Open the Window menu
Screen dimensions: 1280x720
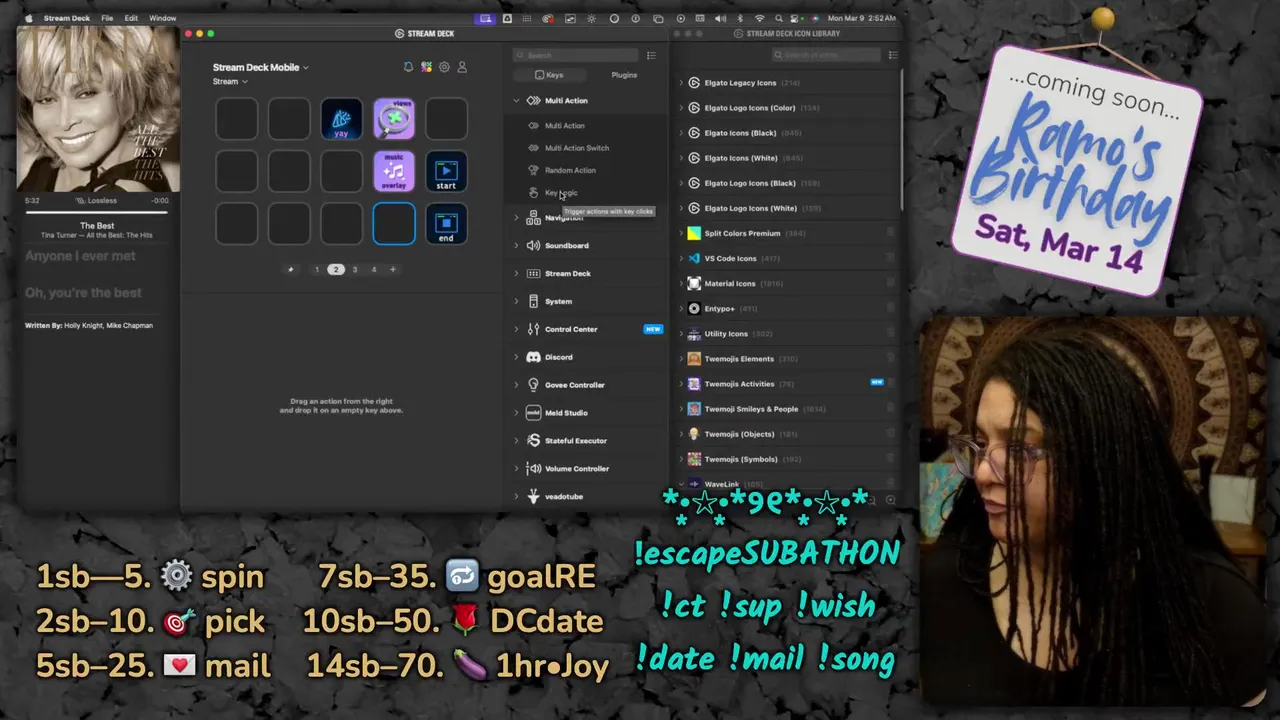tap(163, 18)
